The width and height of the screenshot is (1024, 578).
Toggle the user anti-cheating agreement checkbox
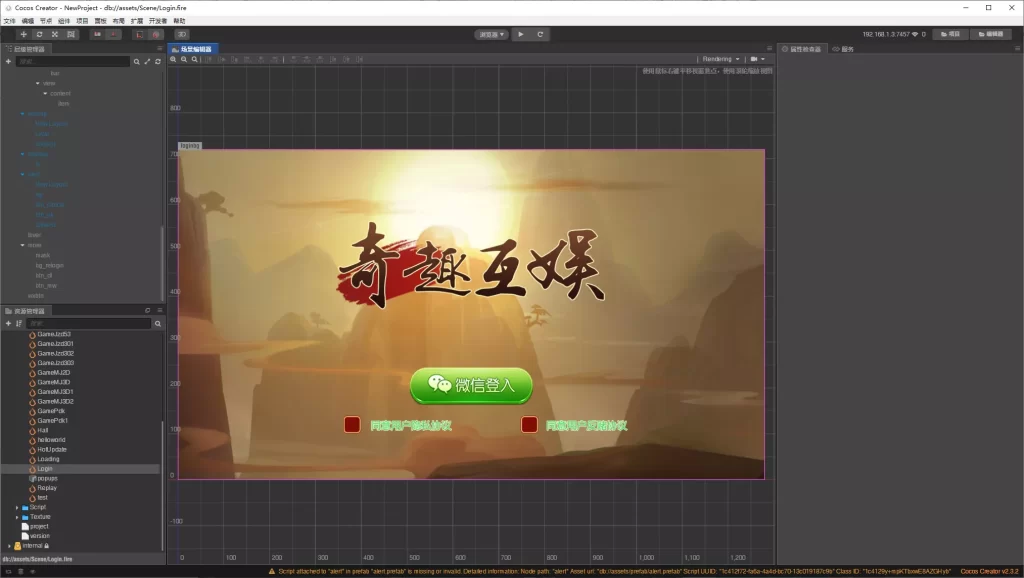[529, 425]
